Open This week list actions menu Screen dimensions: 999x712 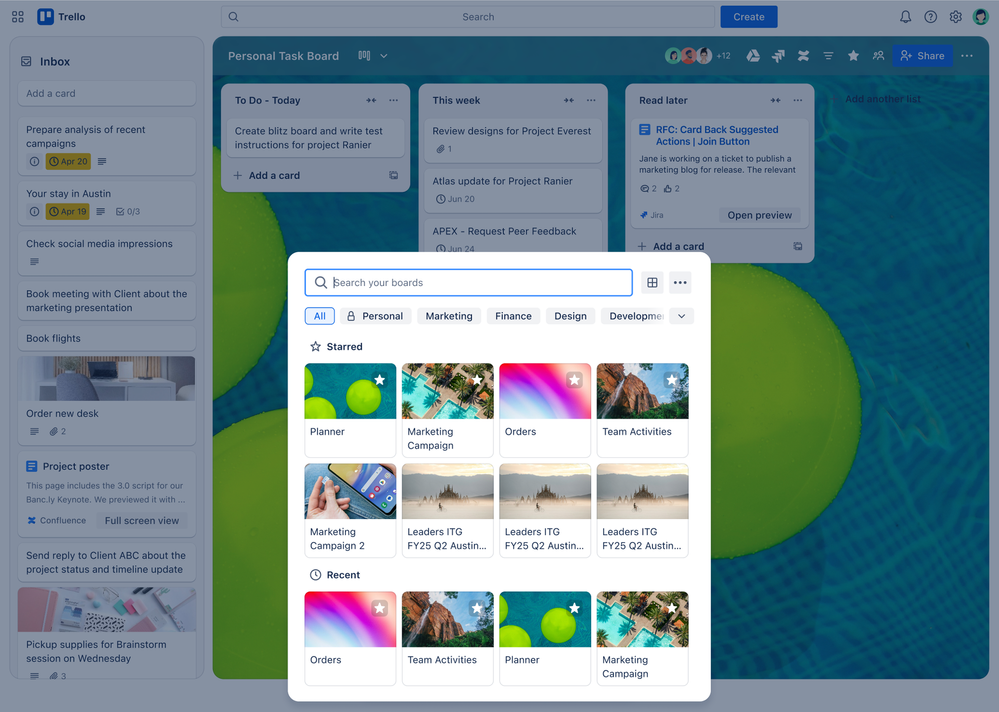tap(591, 101)
